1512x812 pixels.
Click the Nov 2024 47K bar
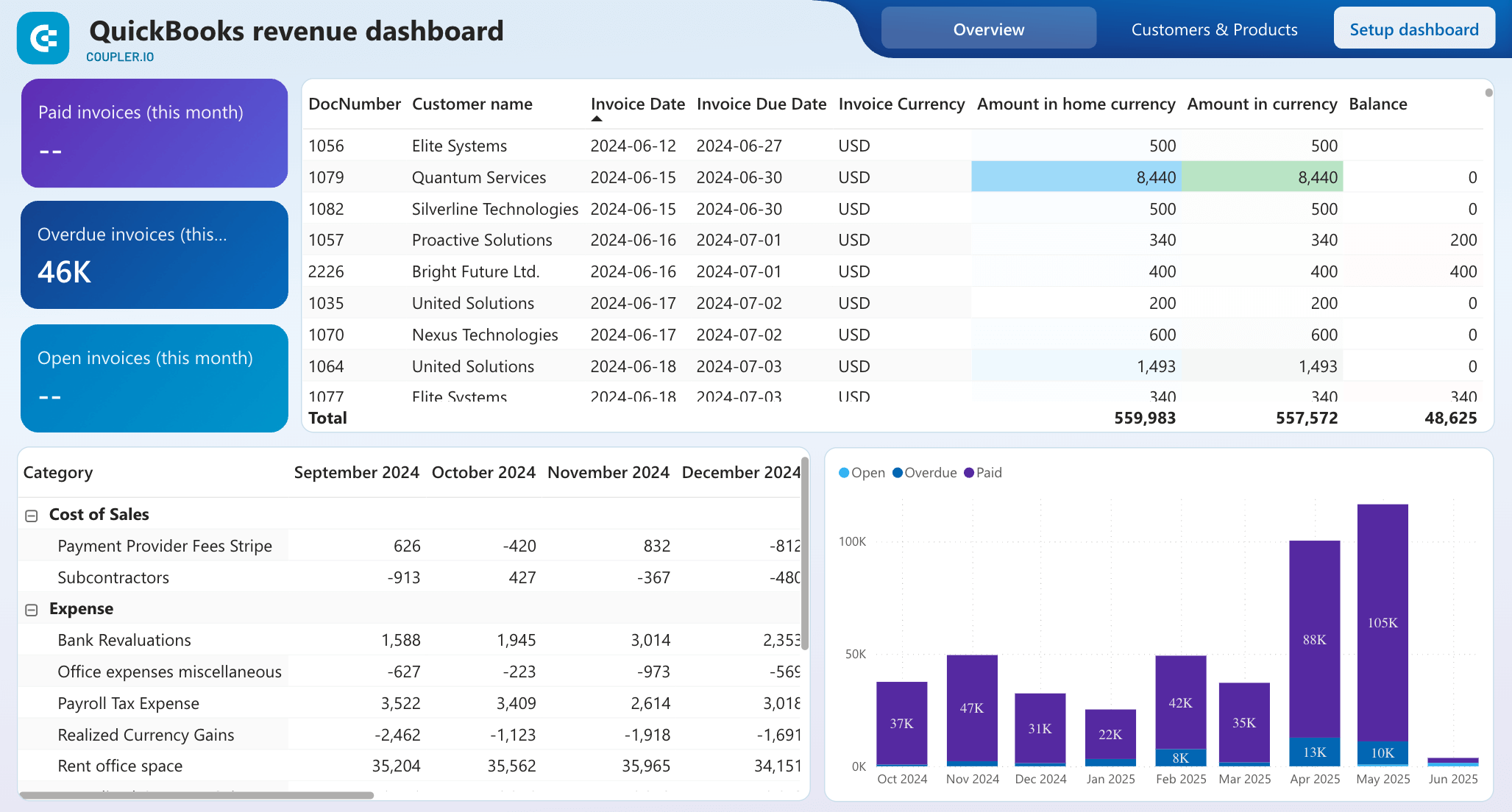click(972, 708)
